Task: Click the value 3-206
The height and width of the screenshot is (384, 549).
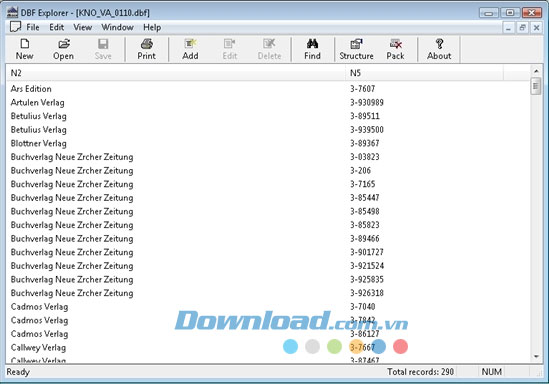Action: (x=360, y=170)
